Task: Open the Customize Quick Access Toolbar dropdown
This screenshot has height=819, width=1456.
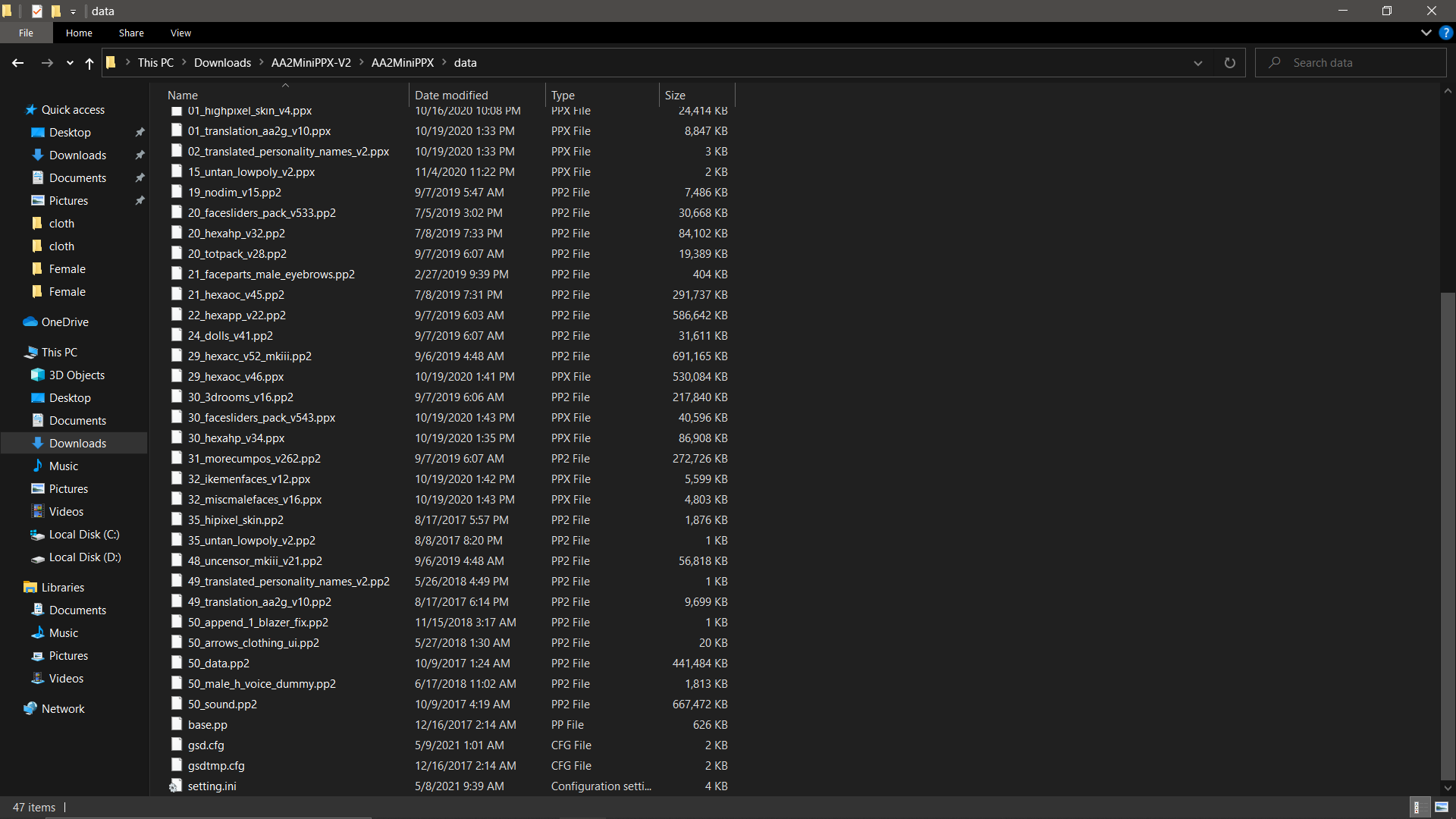Action: [x=73, y=11]
